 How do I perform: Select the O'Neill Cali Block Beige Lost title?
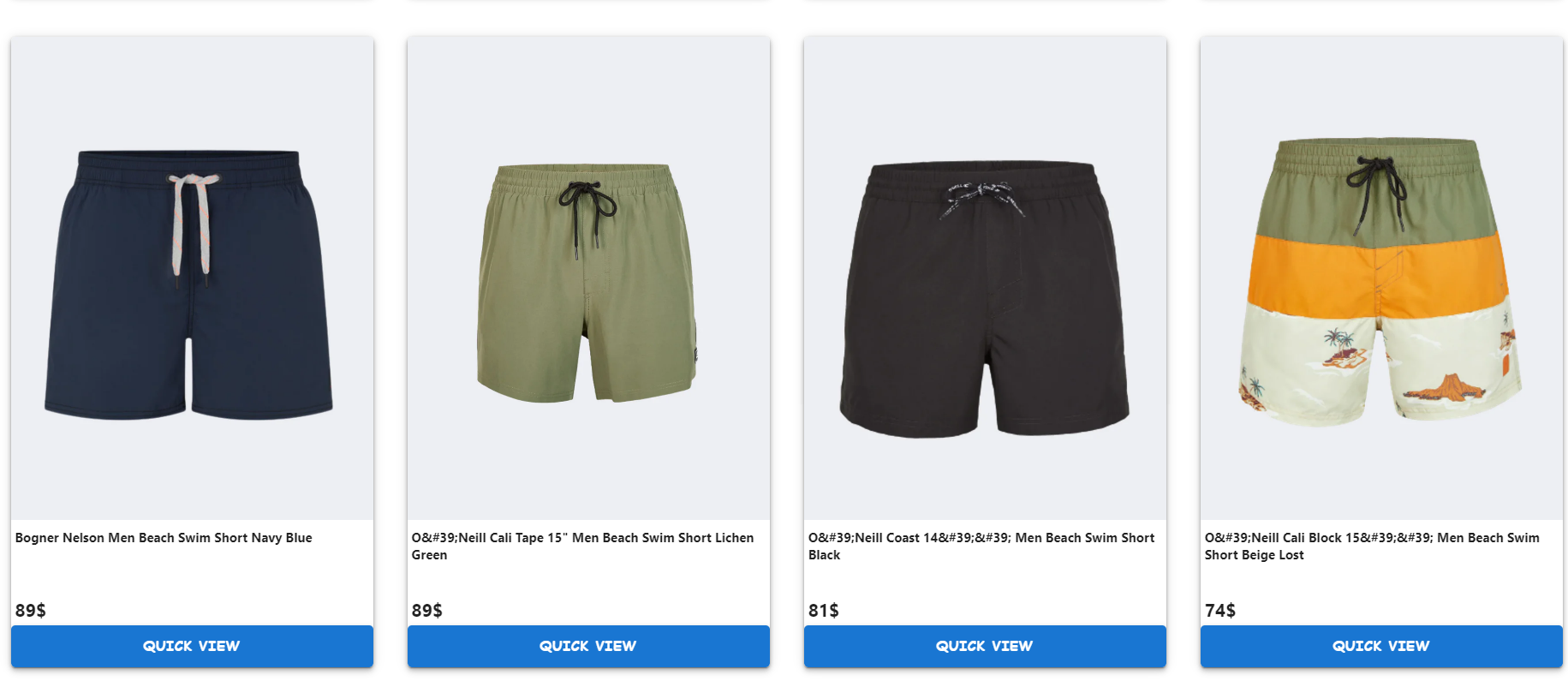click(1372, 547)
